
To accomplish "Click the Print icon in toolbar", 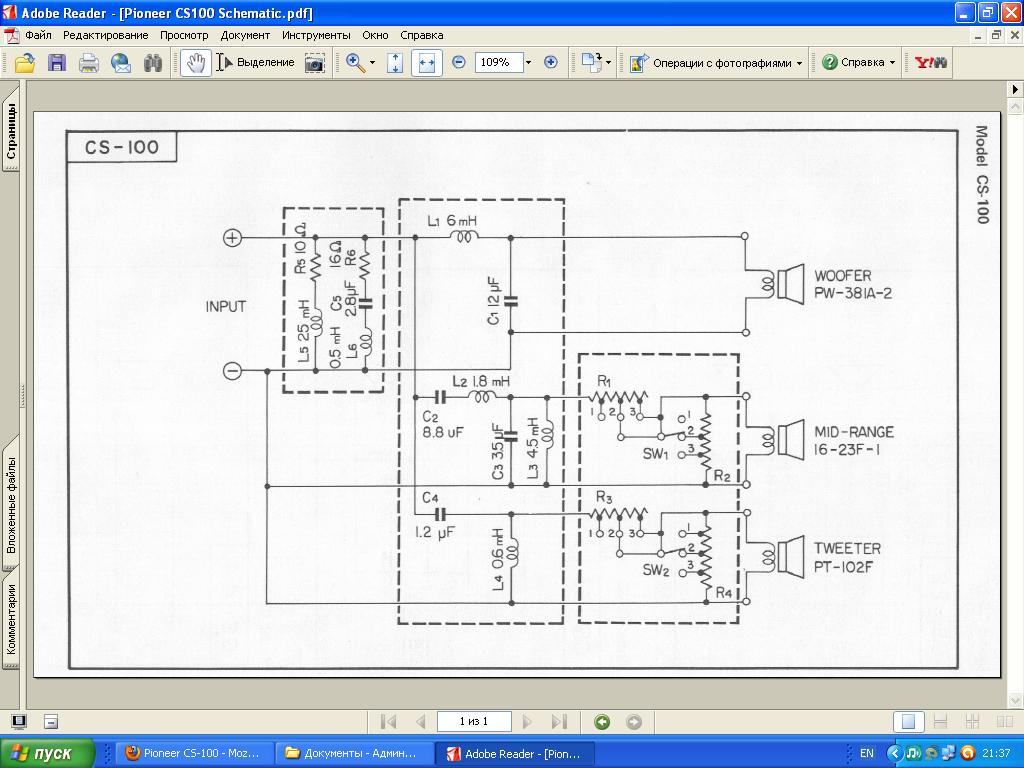I will point(89,63).
